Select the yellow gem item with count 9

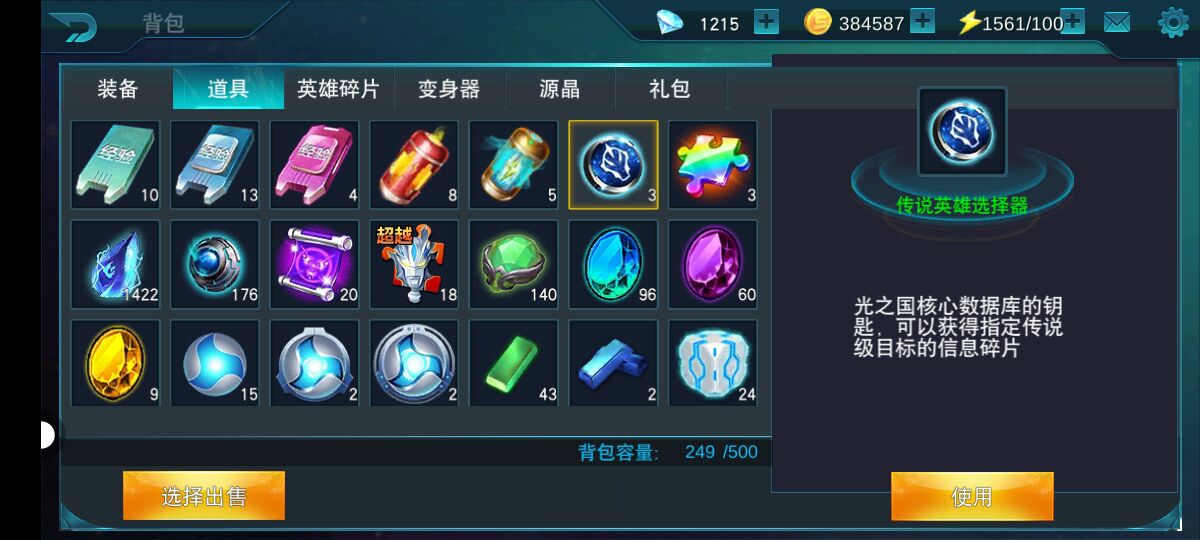pos(115,363)
